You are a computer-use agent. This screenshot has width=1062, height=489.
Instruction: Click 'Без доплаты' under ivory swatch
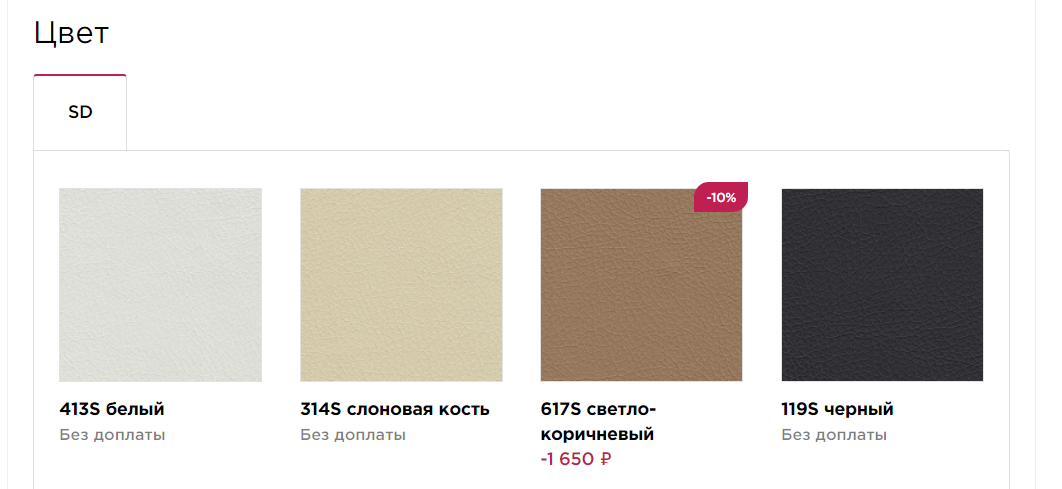click(x=353, y=435)
